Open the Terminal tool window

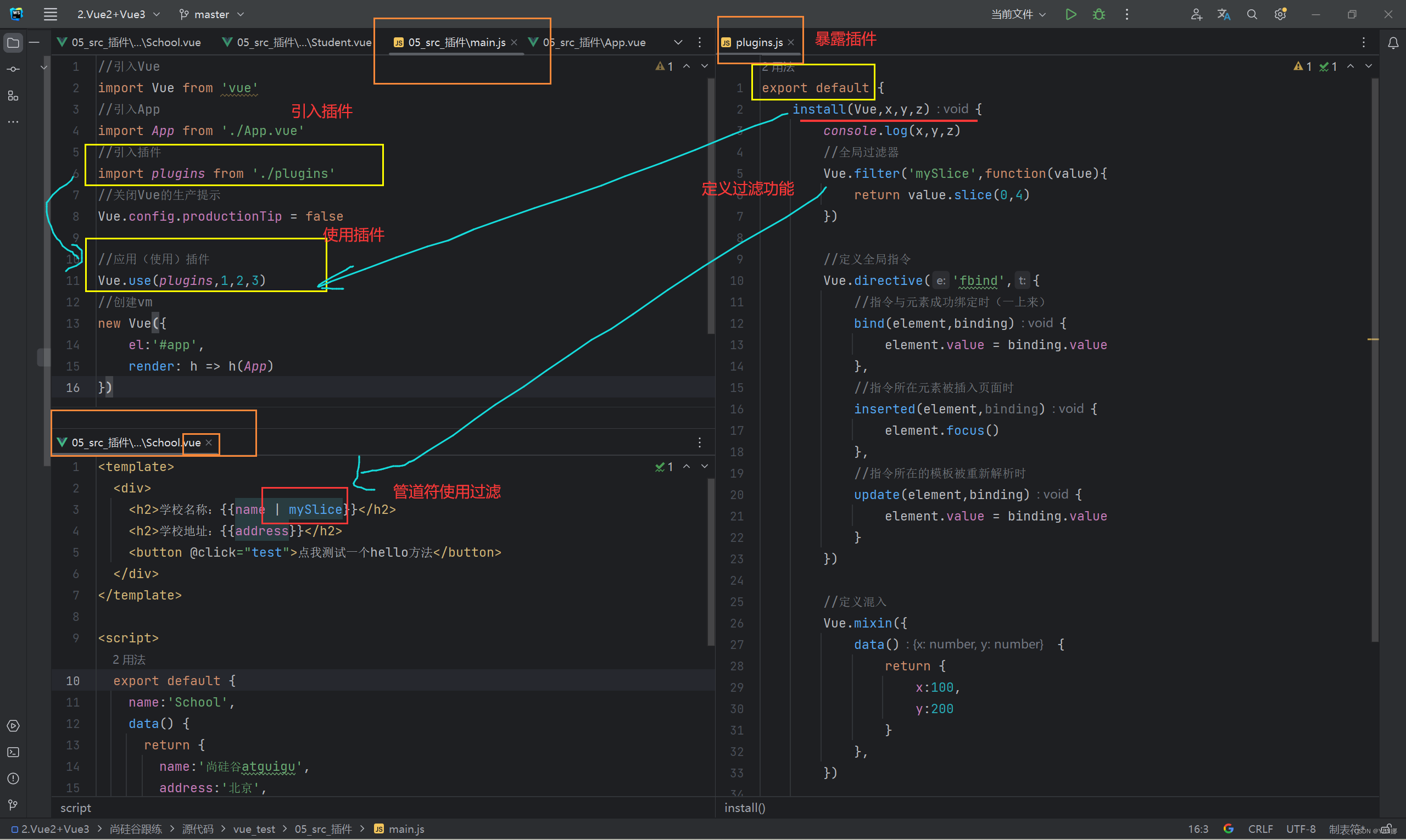coord(13,752)
